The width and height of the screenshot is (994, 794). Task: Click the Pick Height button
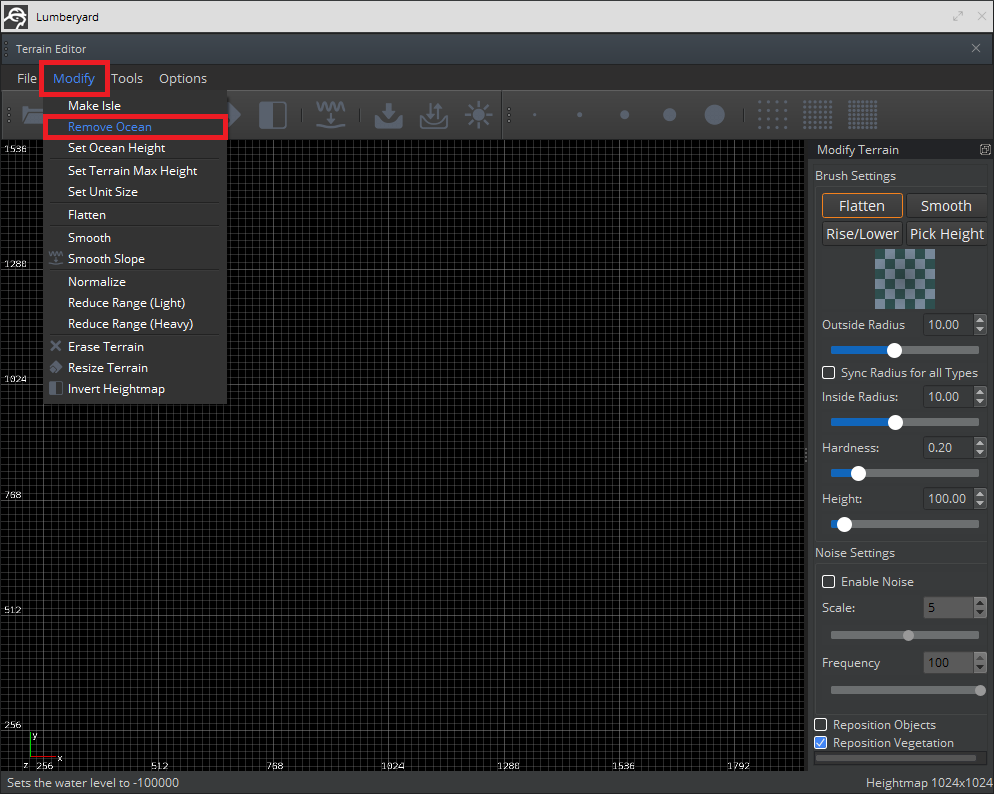pos(946,234)
